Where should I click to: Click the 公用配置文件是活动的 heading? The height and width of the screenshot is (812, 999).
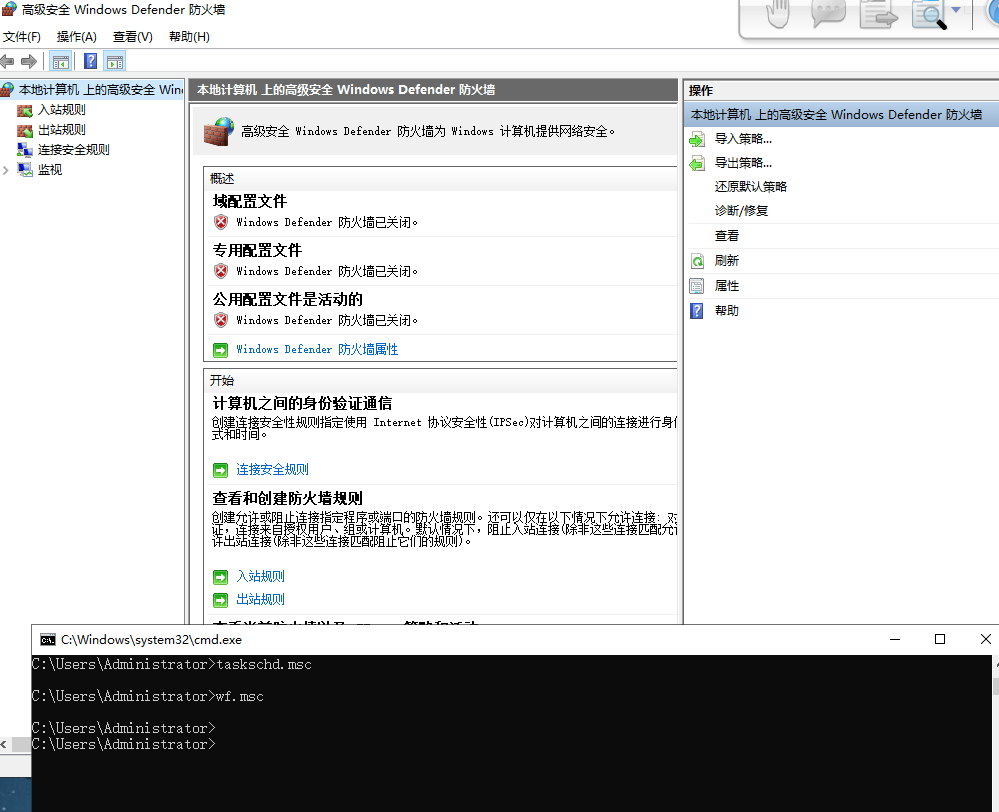(x=287, y=300)
